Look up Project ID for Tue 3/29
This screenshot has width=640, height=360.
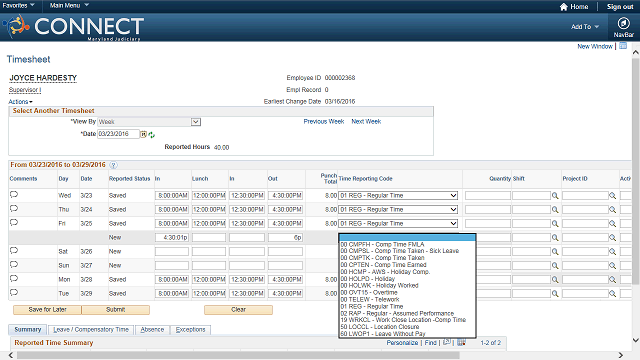[x=612, y=293]
